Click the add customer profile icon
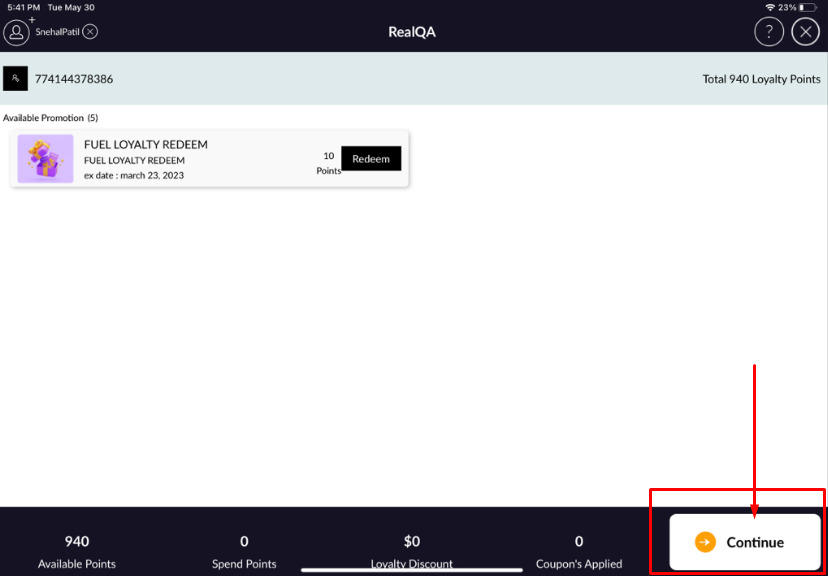The height and width of the screenshot is (576, 828). pyautogui.click(x=17, y=32)
